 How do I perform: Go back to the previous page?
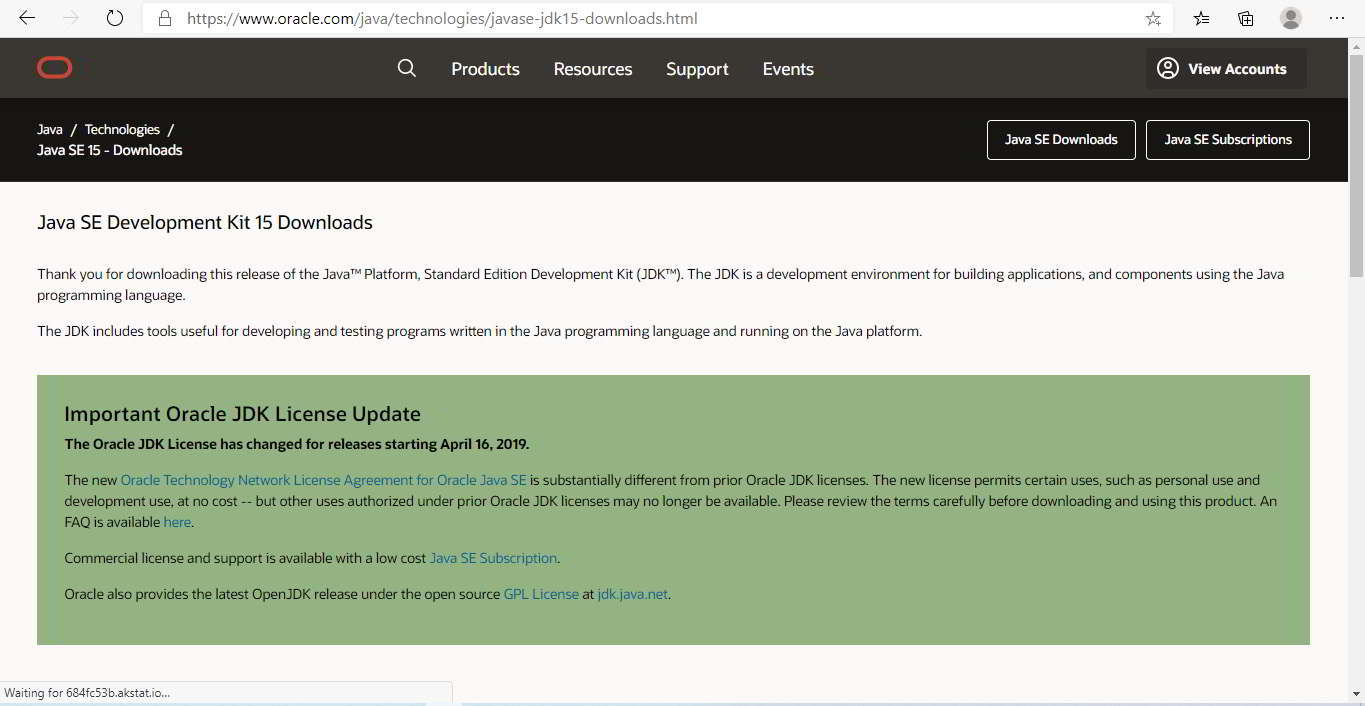(27, 18)
